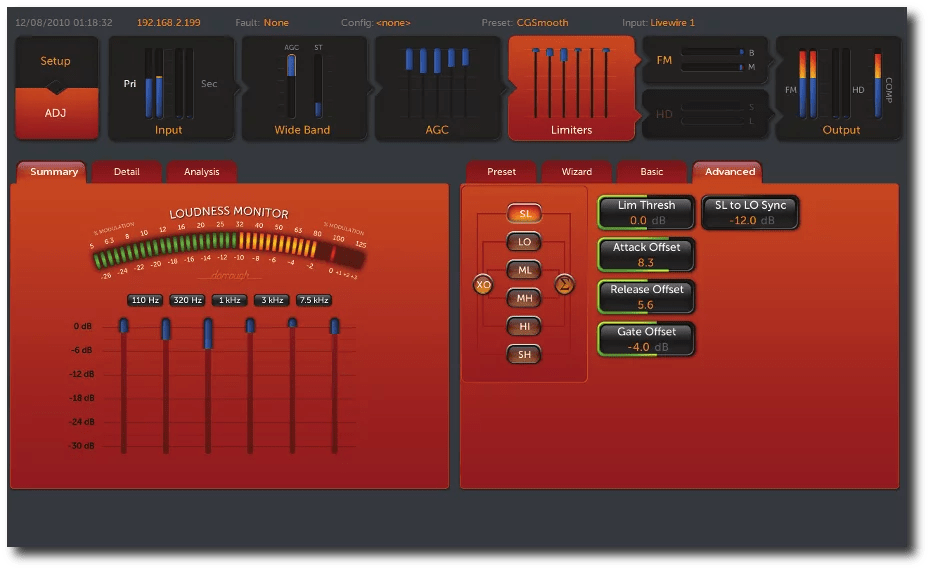Open the Output meters module
Viewport: 930px width, 570px height.
pyautogui.click(x=840, y=88)
